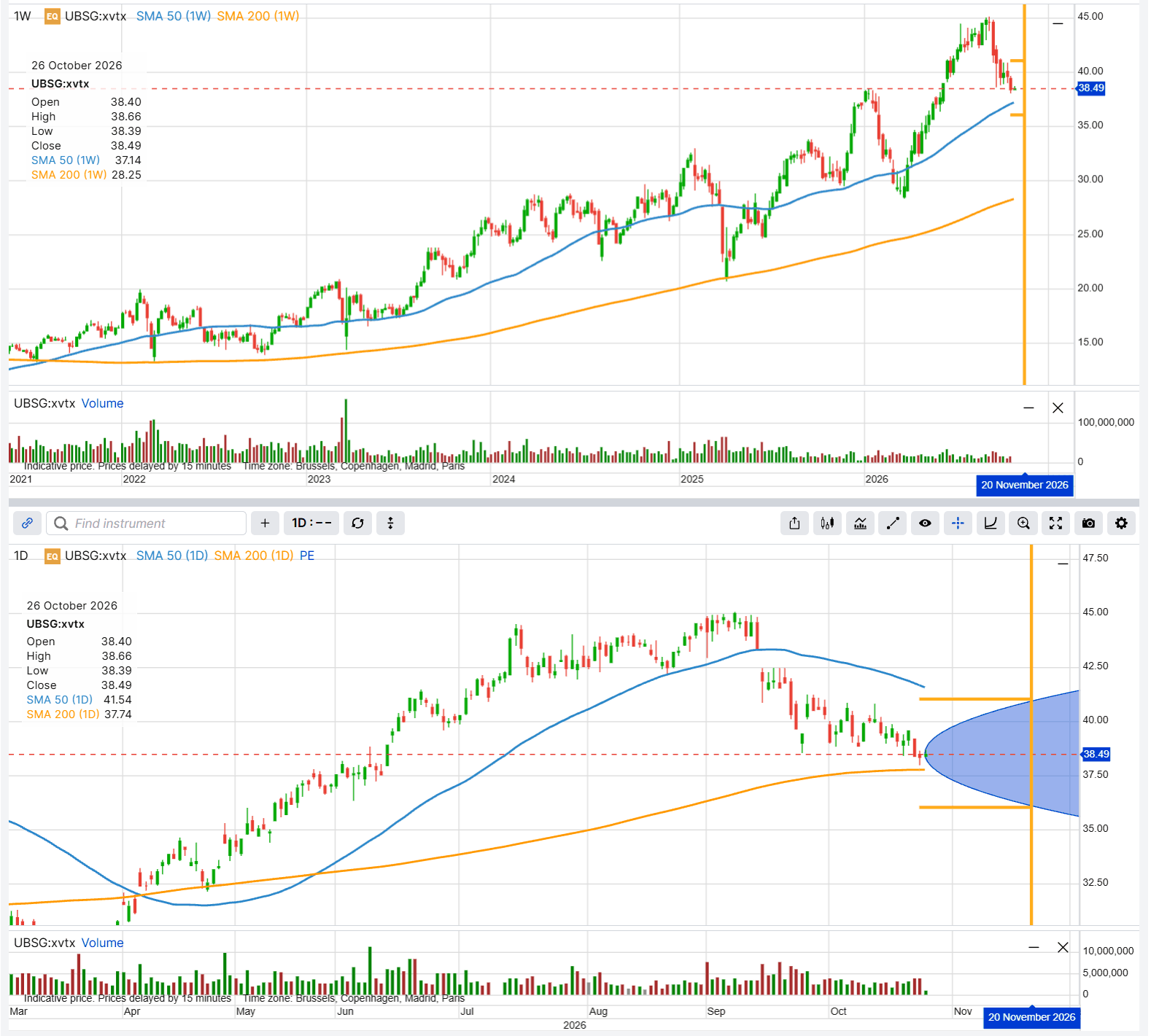Image resolution: width=1151 pixels, height=1036 pixels.
Task: Click the 38.49 price tag on daily axis
Action: 1096,755
